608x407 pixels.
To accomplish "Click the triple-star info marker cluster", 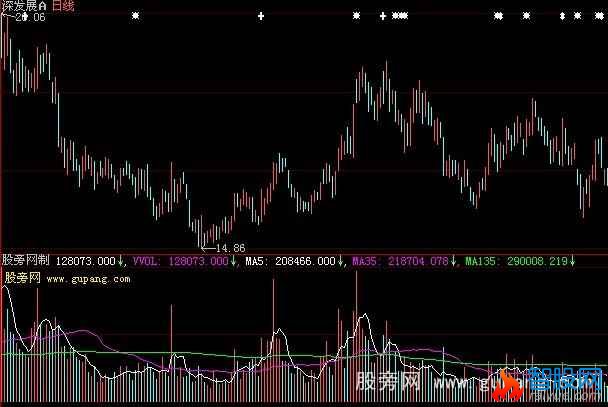I will click(400, 16).
